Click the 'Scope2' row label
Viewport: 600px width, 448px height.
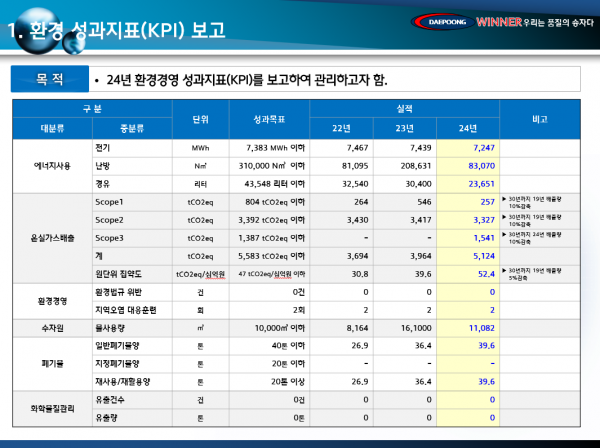(x=109, y=220)
